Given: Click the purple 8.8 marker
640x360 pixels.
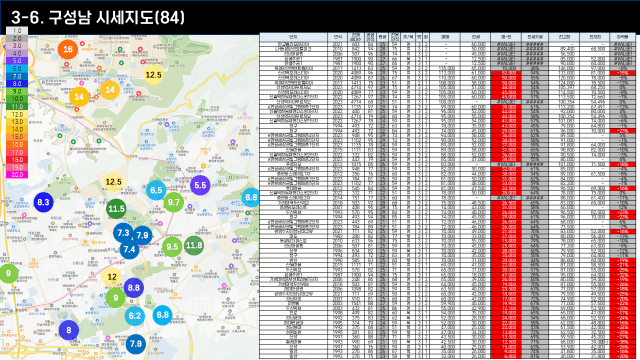Looking at the screenshot, I should pyautogui.click(x=134, y=288).
